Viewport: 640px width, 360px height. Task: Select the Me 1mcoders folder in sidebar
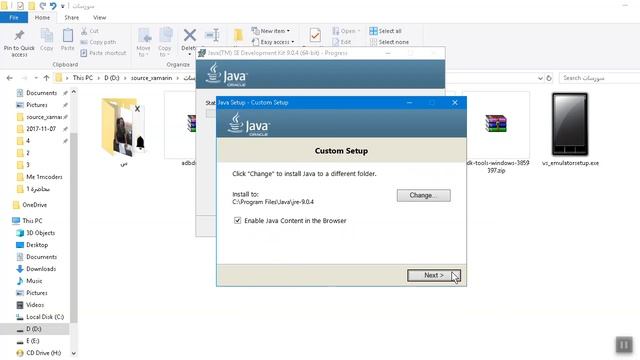pos(44,177)
